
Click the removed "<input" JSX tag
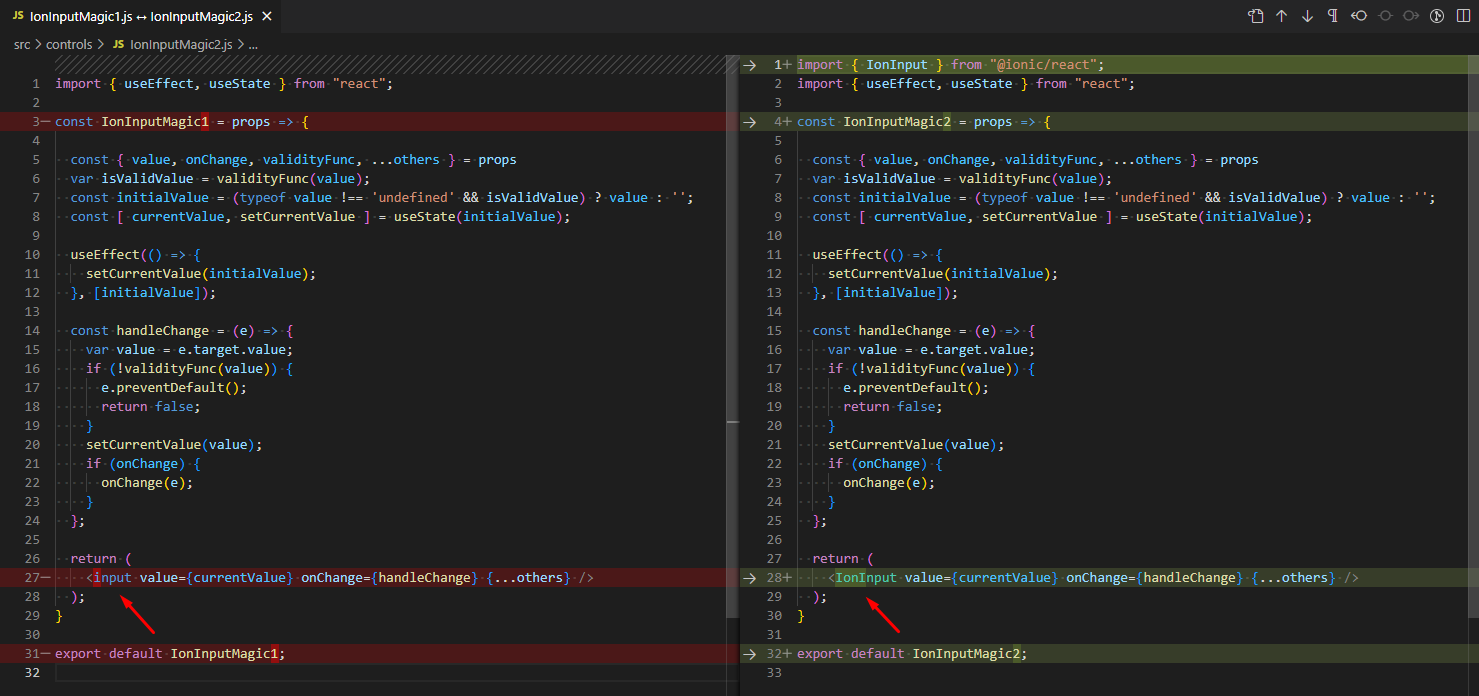pos(109,578)
